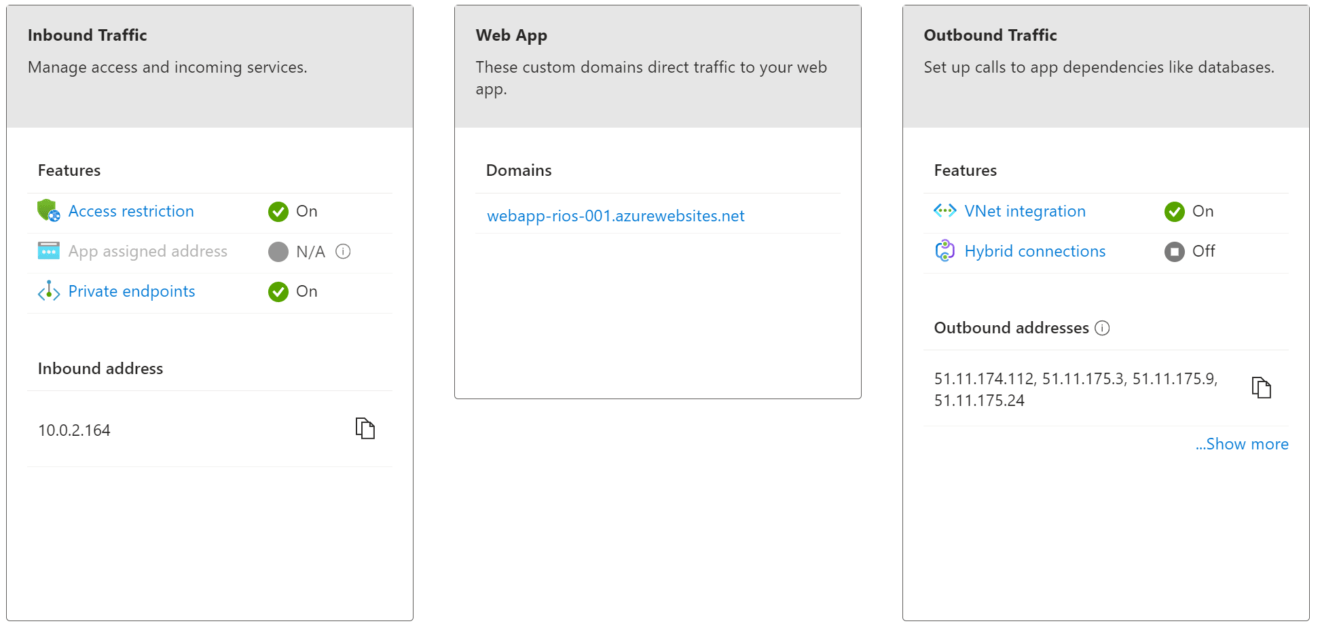Copy the outbound addresses list

1261,388
